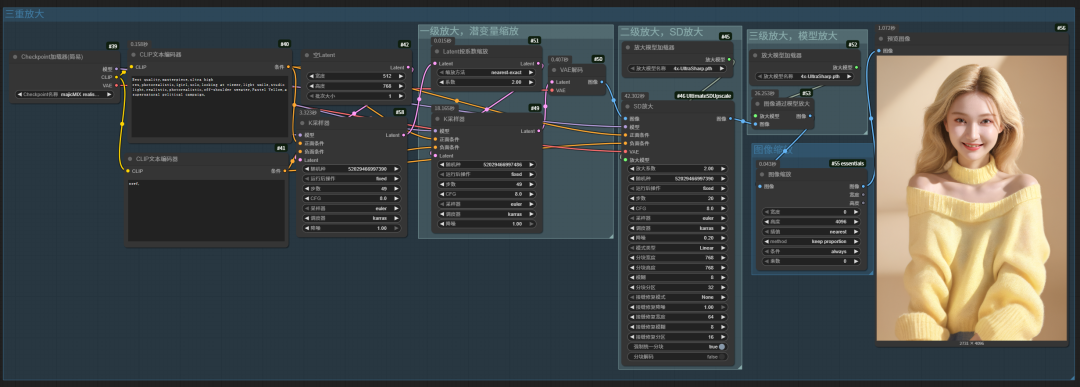The width and height of the screenshot is (1080, 387).
Task: Click the #55 essentials badge
Action: (x=848, y=163)
